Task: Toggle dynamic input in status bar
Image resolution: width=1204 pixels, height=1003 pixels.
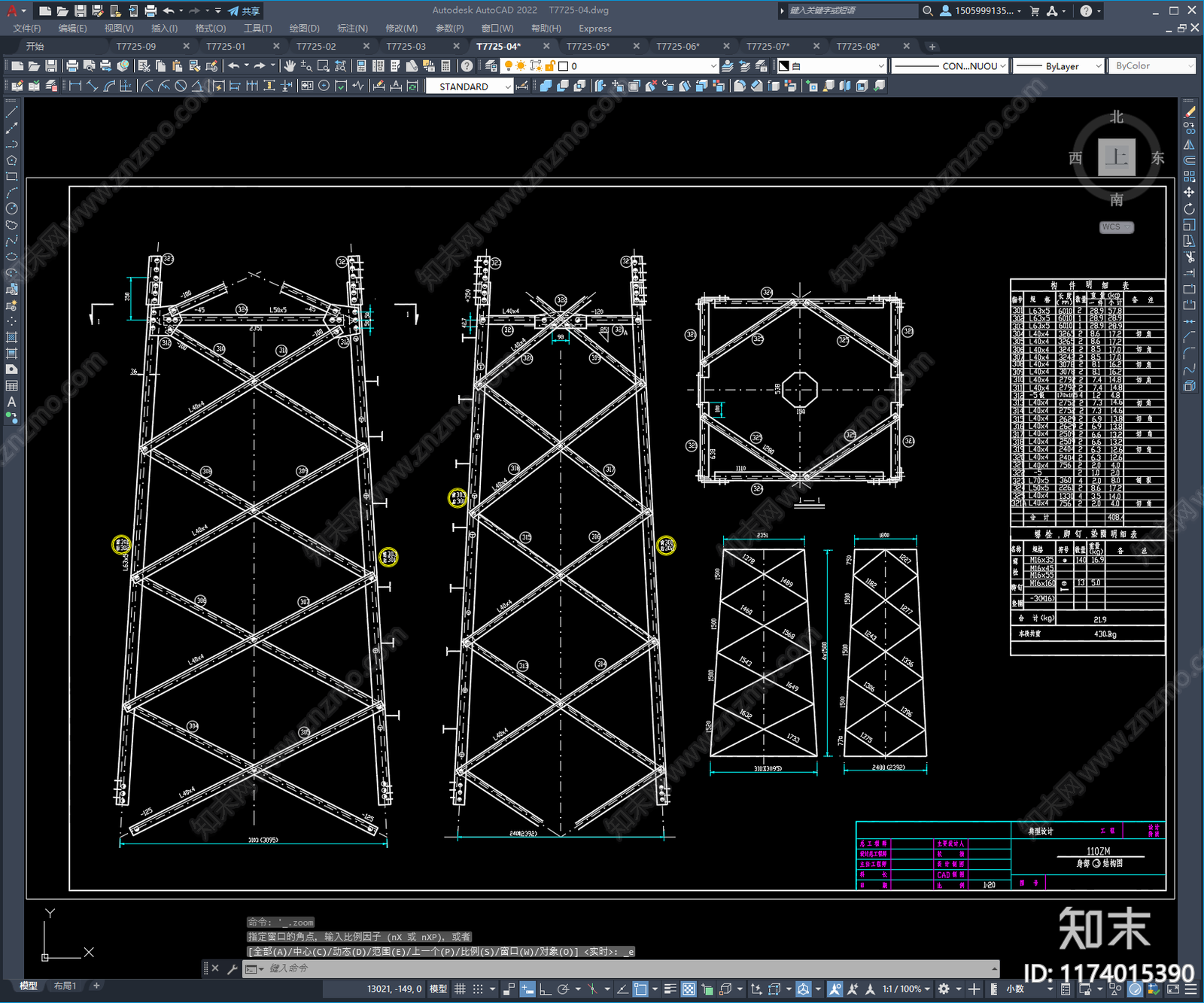Action: [528, 989]
